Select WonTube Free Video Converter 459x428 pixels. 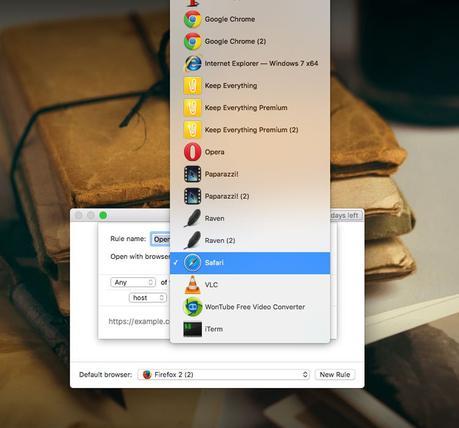pyautogui.click(x=250, y=307)
